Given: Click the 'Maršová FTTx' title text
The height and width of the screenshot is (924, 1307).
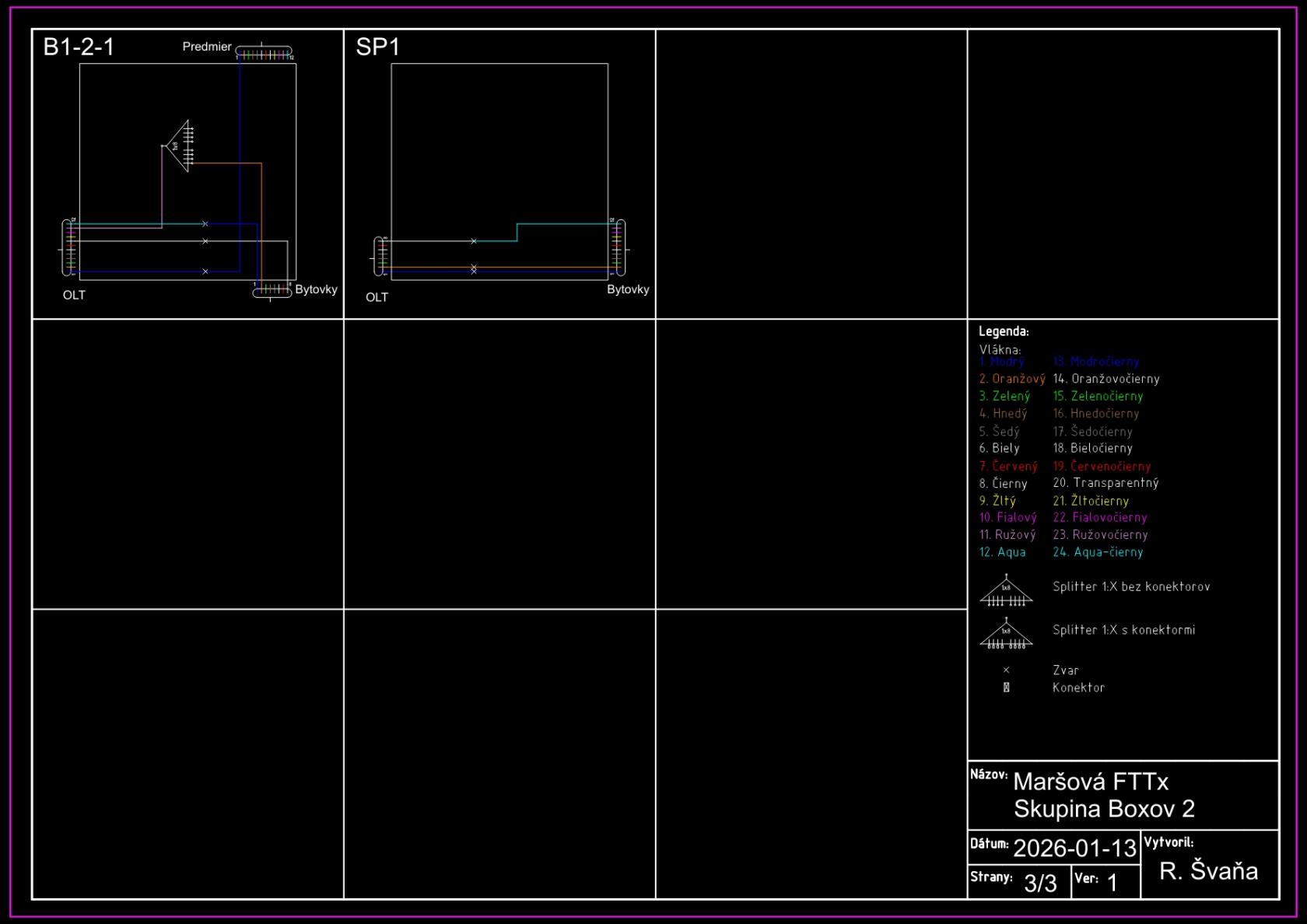Looking at the screenshot, I should (x=1090, y=782).
